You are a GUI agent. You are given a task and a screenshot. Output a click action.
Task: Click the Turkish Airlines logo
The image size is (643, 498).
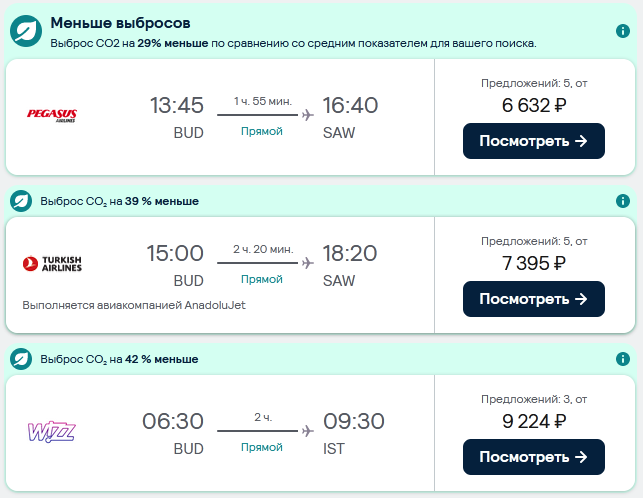click(x=52, y=264)
